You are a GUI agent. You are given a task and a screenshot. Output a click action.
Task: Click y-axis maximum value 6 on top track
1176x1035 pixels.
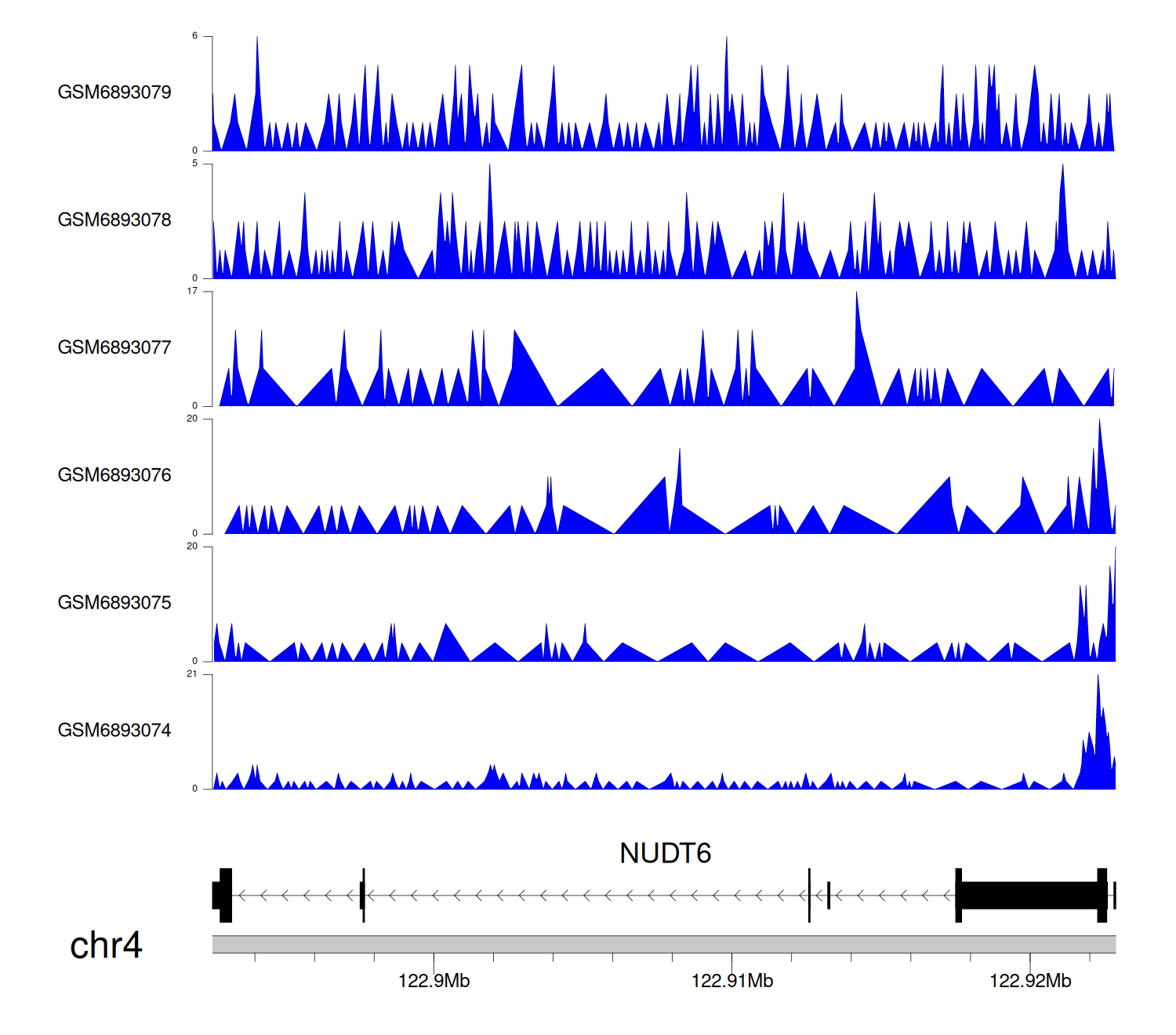pyautogui.click(x=195, y=36)
